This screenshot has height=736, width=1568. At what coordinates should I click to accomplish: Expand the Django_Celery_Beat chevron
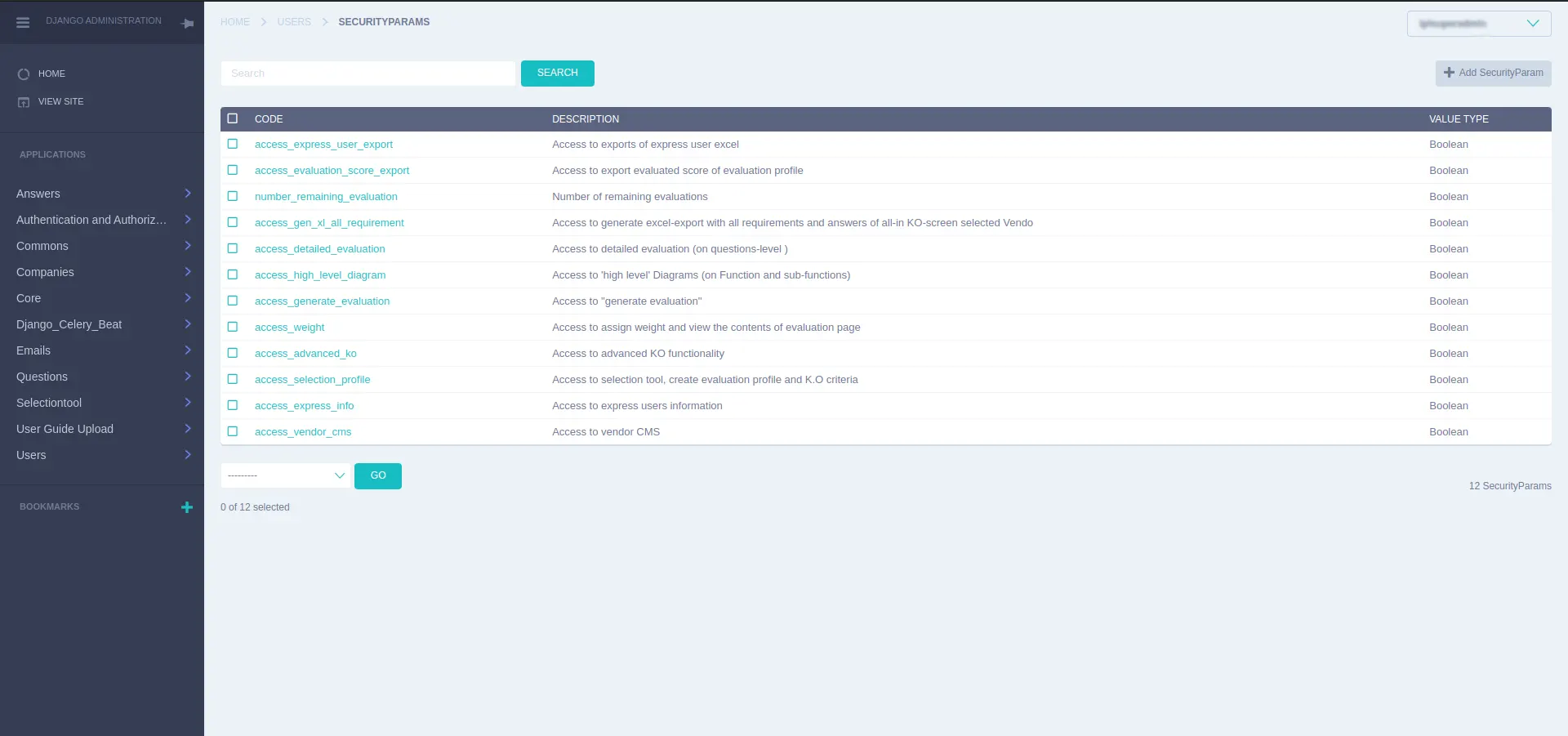coord(188,324)
